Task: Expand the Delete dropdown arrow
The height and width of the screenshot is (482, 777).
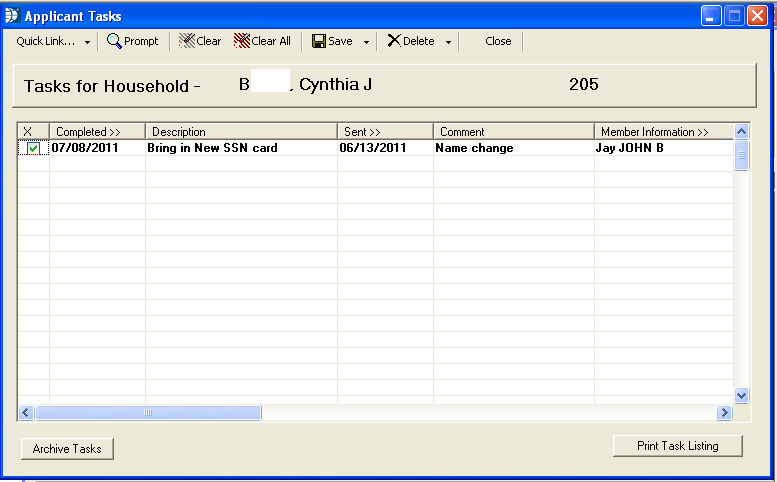Action: click(x=448, y=42)
